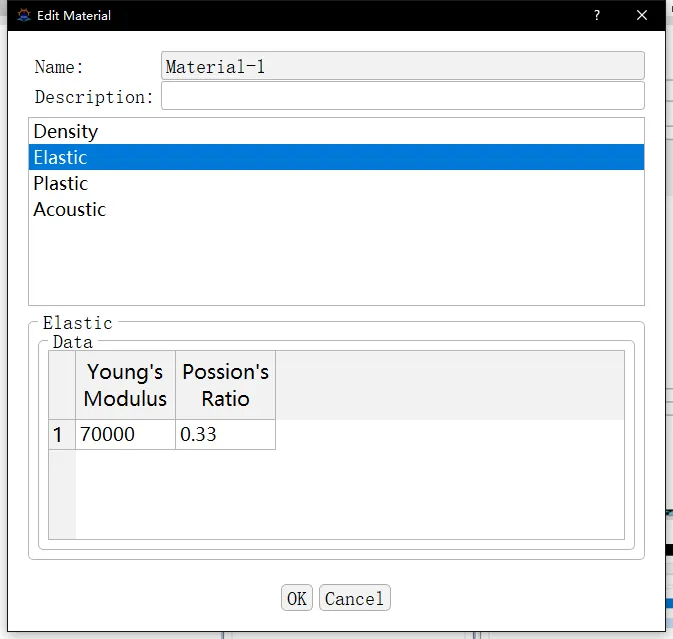Dismiss dialog with Cancel button

tap(355, 597)
